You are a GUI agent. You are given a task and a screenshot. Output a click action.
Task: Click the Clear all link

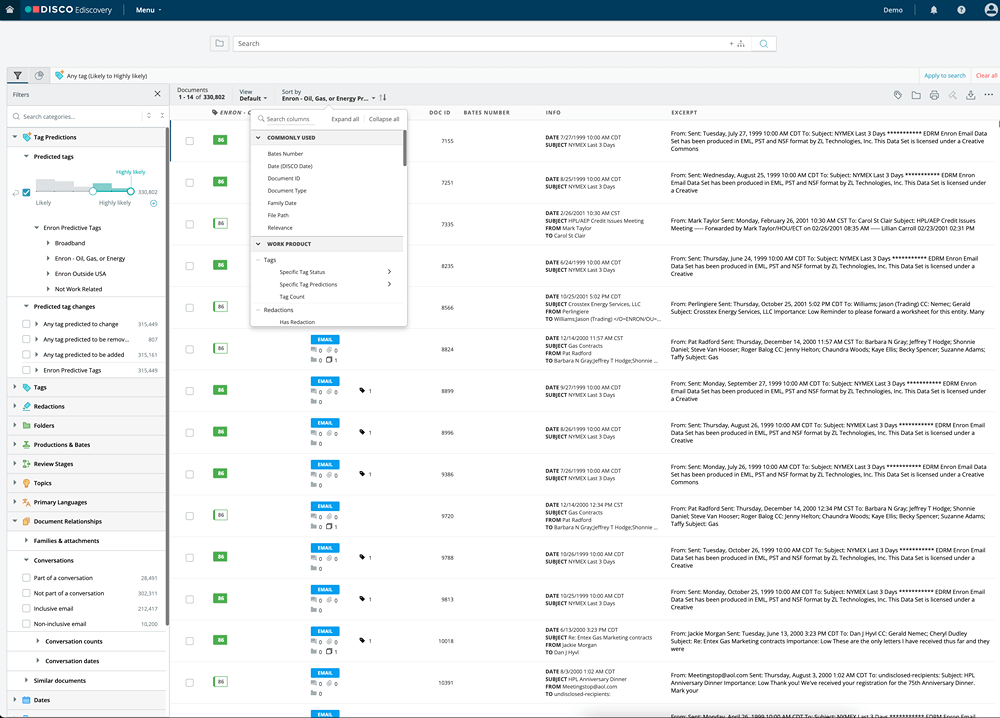(986, 75)
